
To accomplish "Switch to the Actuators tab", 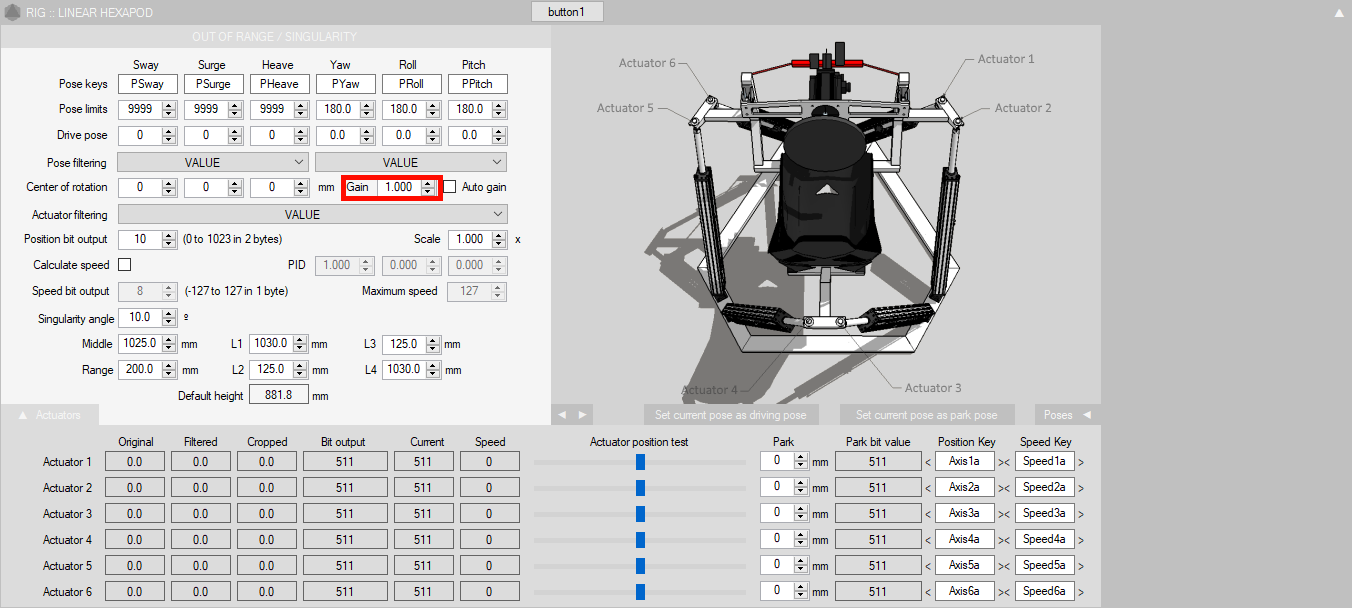I will pos(50,414).
